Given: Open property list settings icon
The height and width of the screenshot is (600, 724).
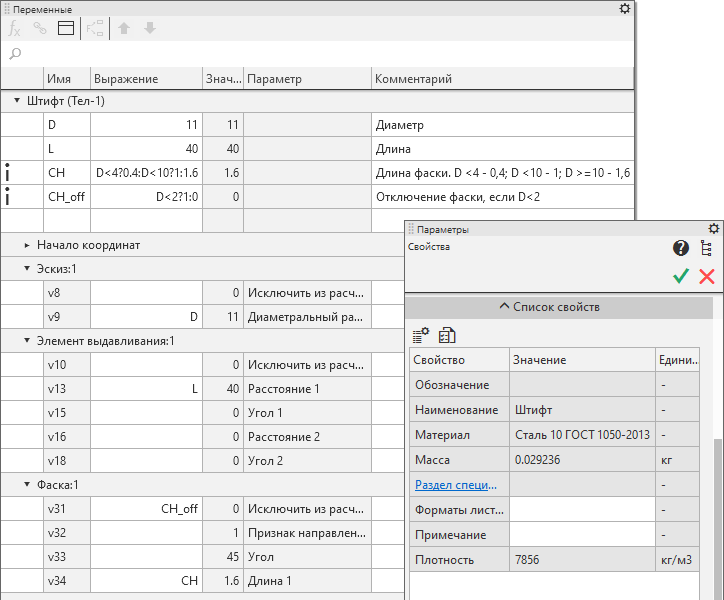Looking at the screenshot, I should (421, 334).
